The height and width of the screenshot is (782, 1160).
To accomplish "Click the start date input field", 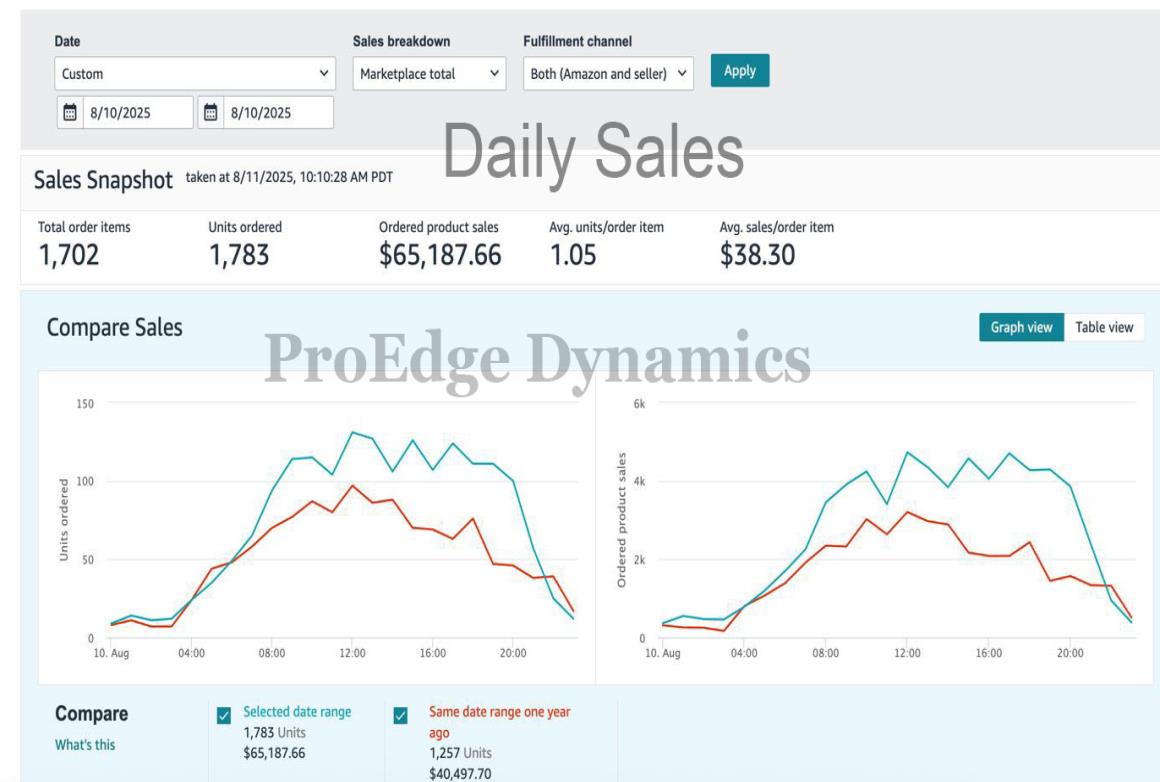I will (135, 113).
